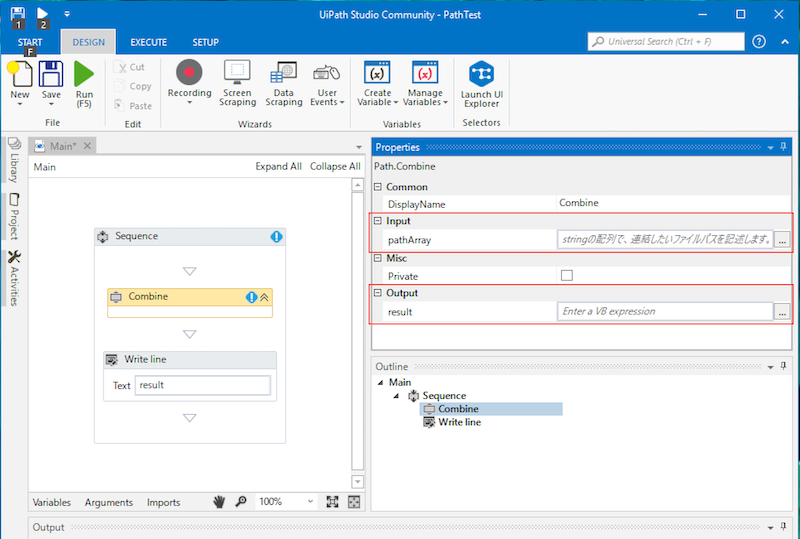Collapse the Sequence node in Outline
Image resolution: width=800 pixels, height=539 pixels.
pos(396,396)
